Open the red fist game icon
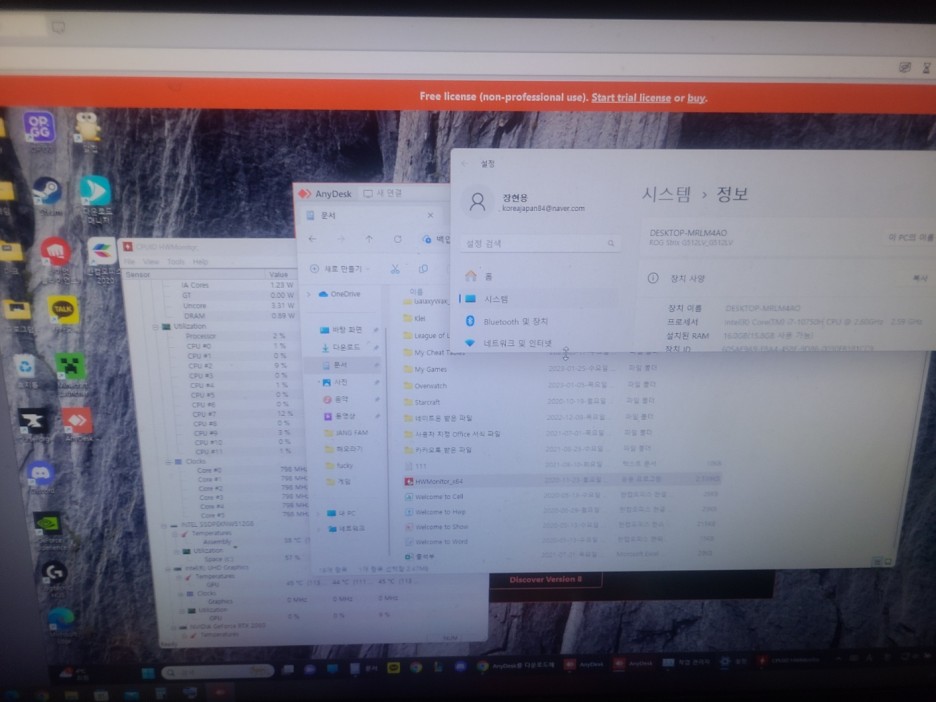 [x=56, y=252]
